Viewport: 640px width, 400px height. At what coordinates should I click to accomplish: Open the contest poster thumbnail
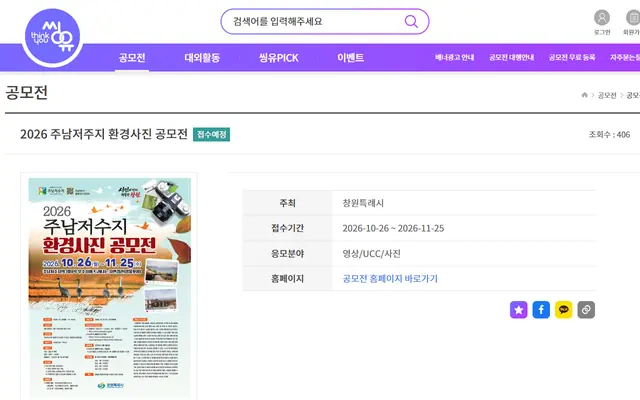pyautogui.click(x=109, y=288)
